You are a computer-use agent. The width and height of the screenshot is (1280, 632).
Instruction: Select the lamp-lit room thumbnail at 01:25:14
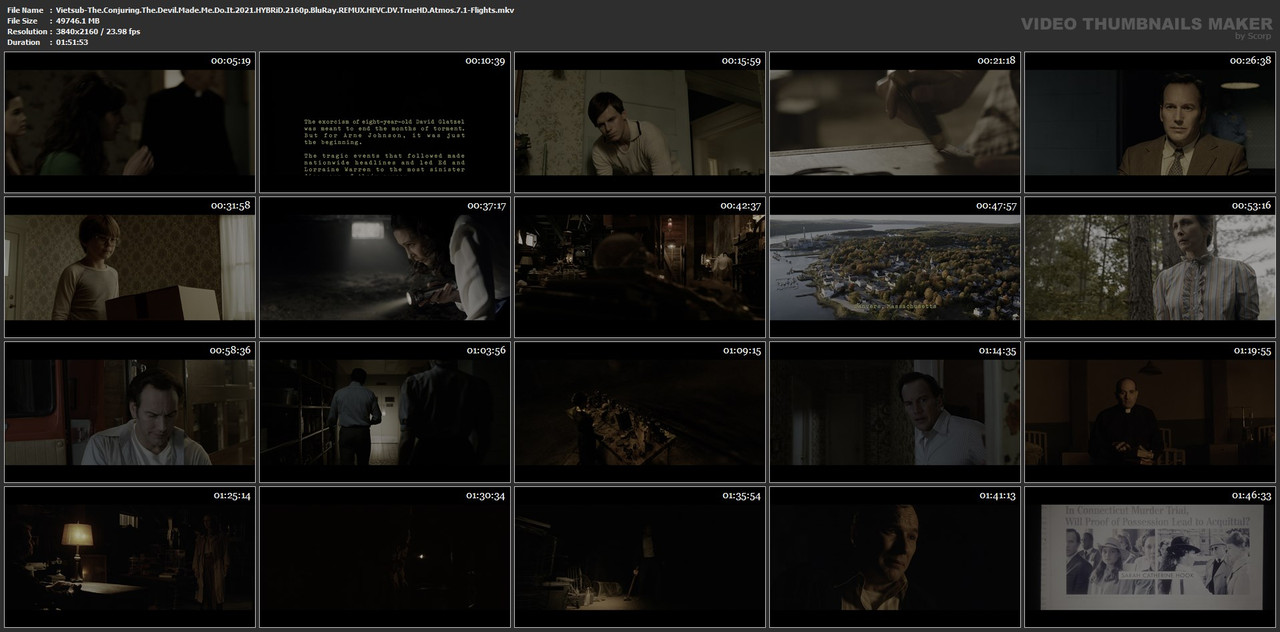pos(130,556)
